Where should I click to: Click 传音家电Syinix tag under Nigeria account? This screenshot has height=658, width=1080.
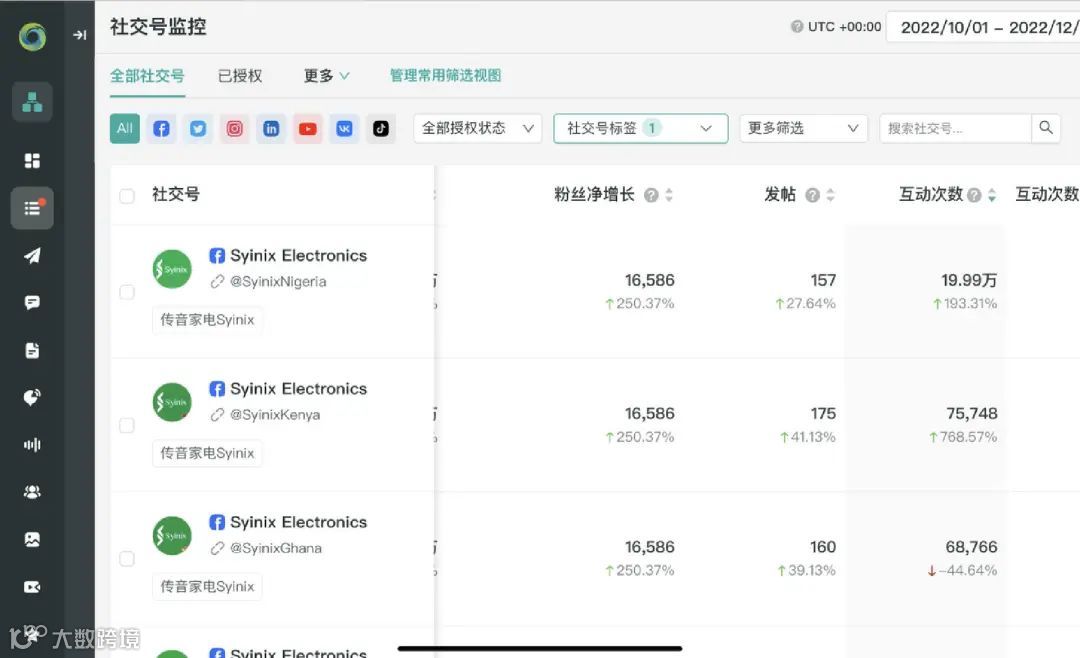[207, 320]
